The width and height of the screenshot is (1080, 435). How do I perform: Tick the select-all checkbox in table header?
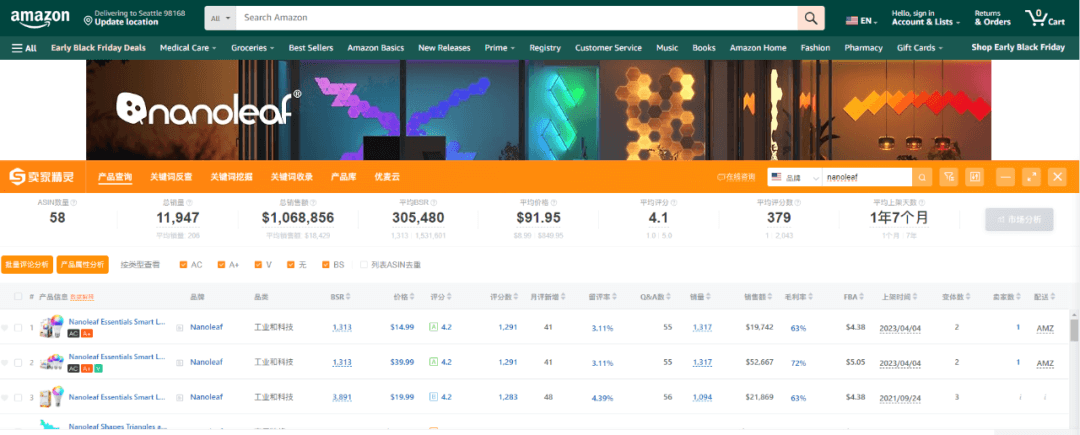coord(18,297)
